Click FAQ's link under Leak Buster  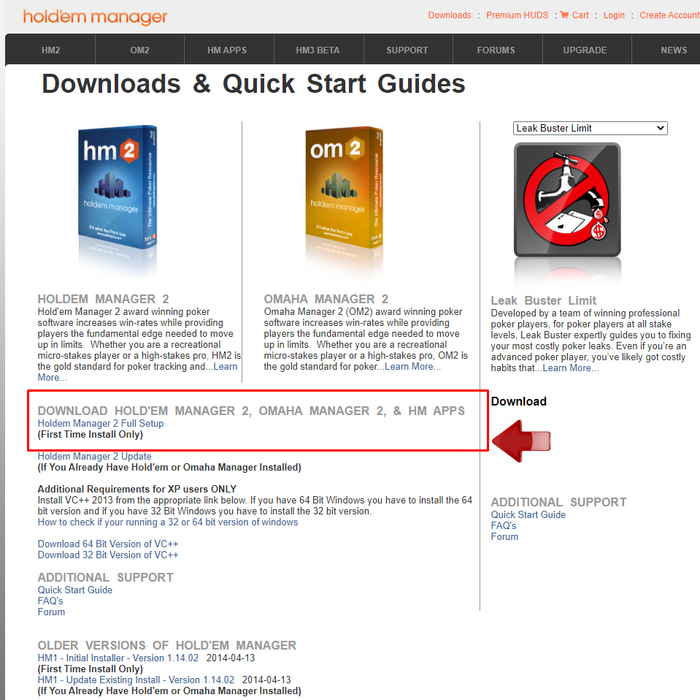point(504,525)
